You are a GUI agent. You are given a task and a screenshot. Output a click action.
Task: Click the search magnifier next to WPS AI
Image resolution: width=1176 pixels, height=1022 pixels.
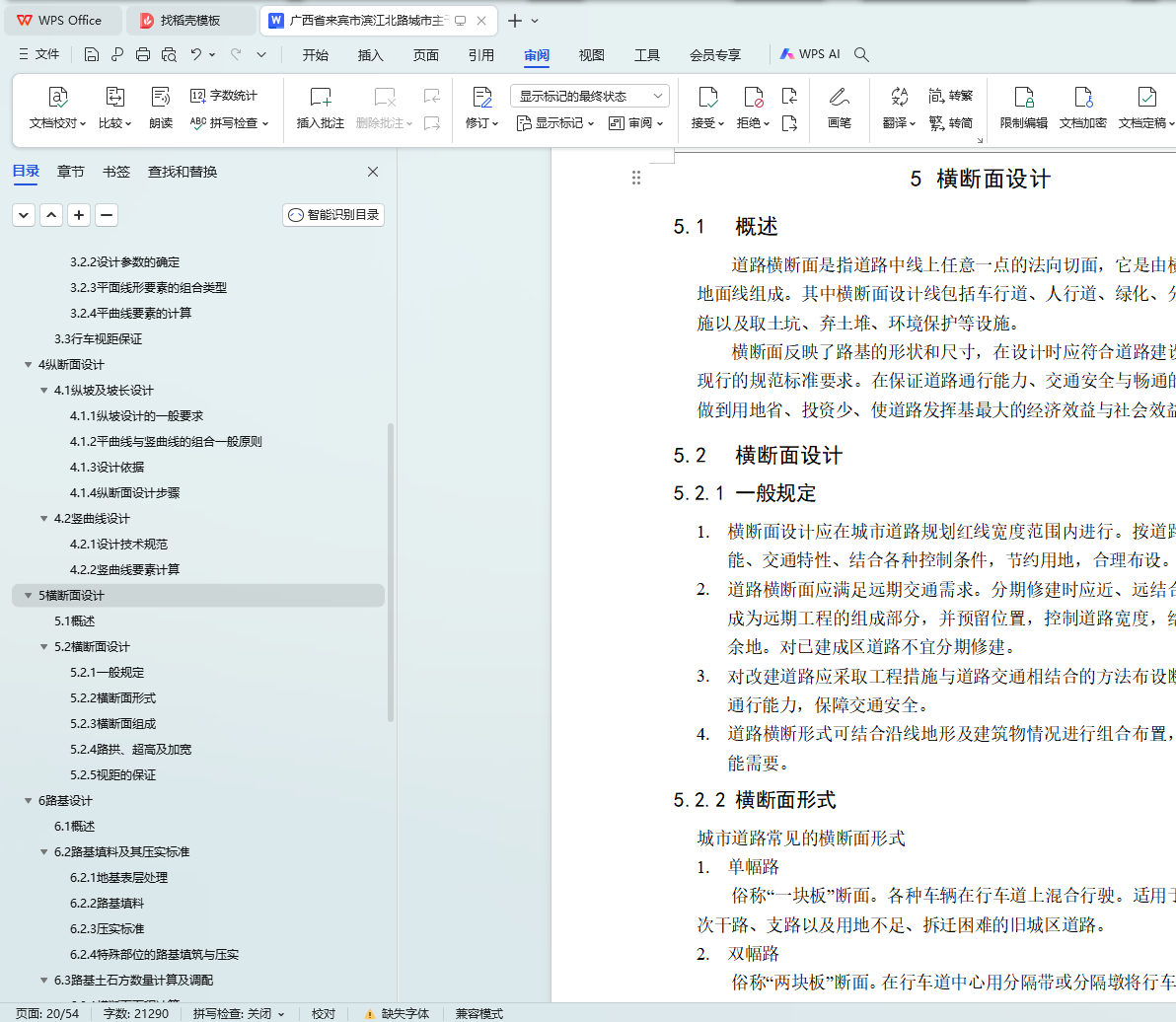click(861, 54)
